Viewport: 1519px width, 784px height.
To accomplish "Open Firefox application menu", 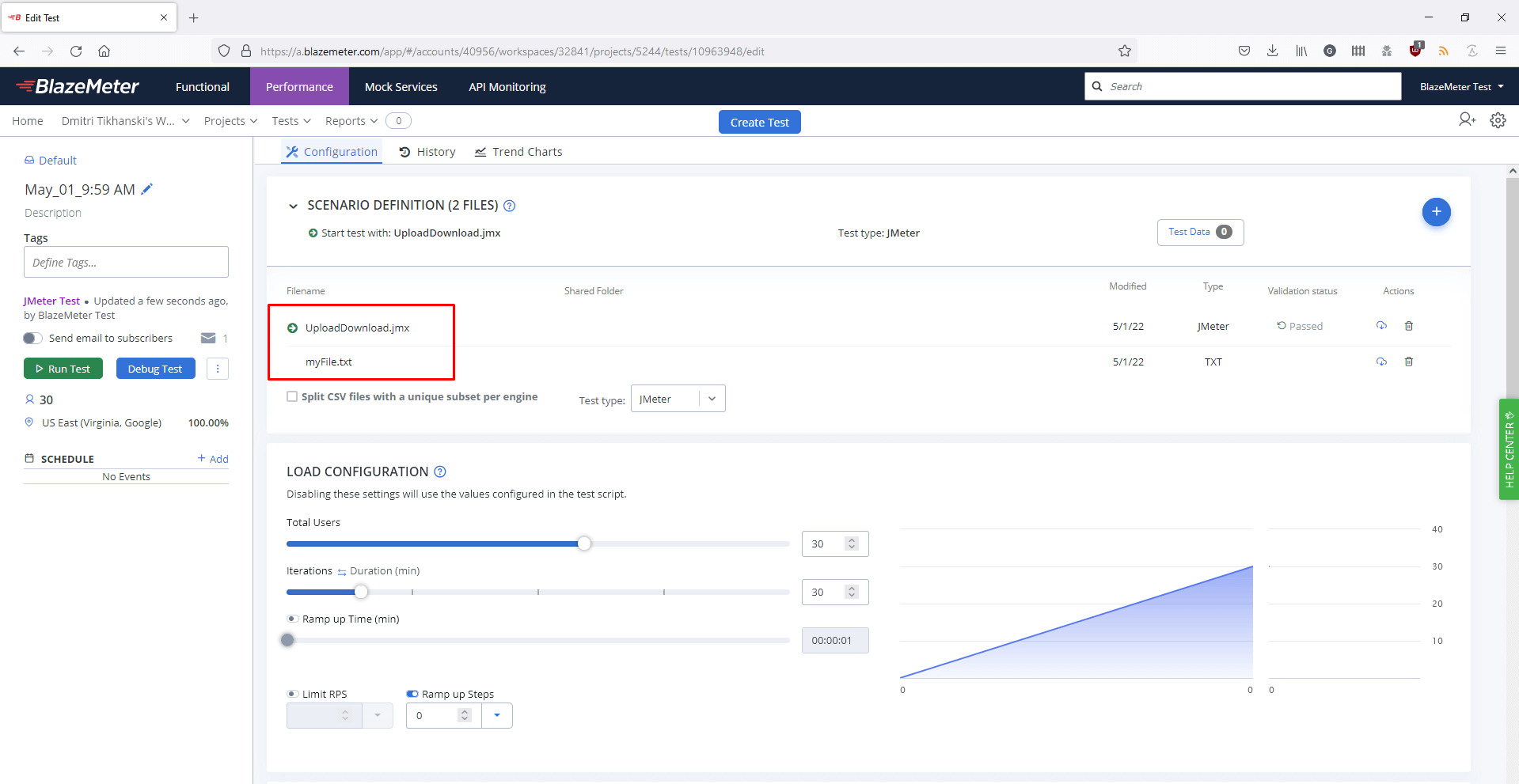I will (1501, 51).
